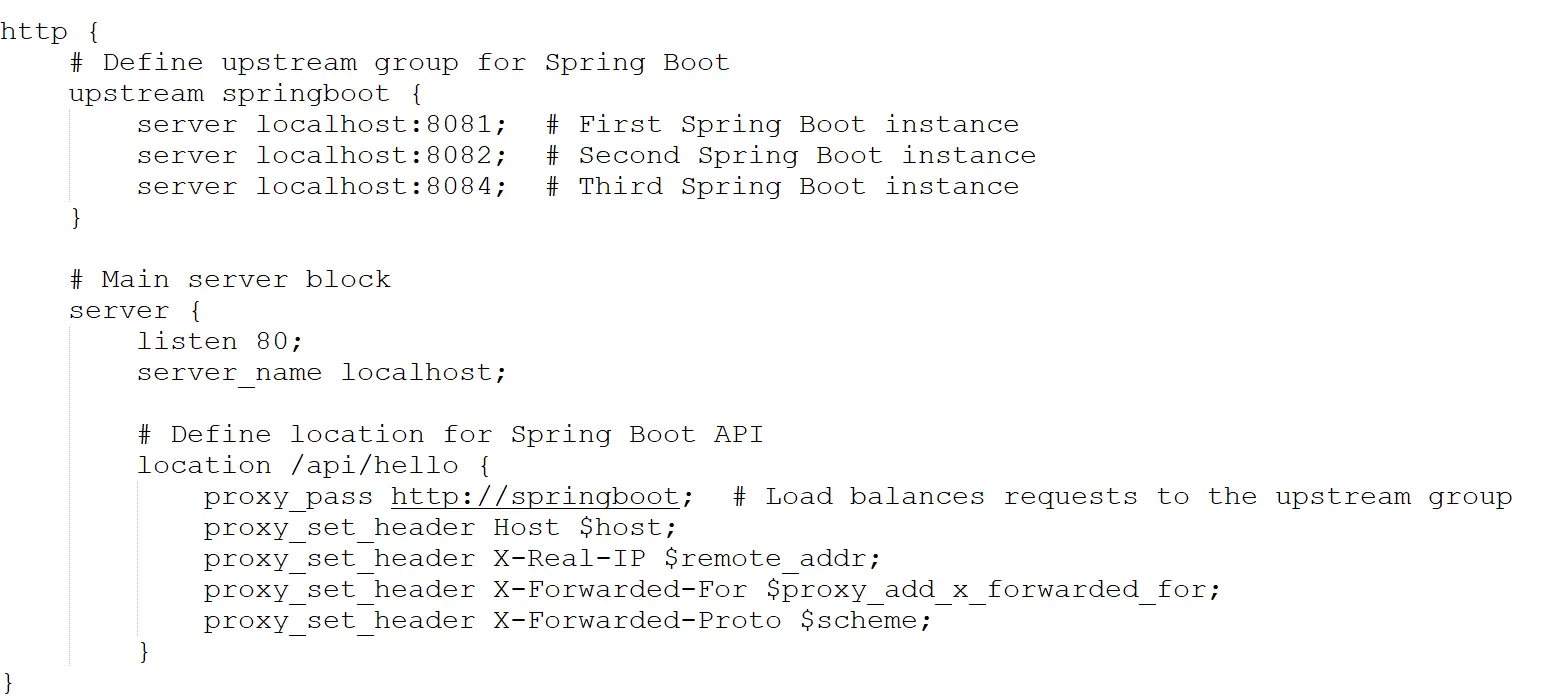Click 'server localhost:8081;' text
Image resolution: width=1563 pixels, height=697 pixels.
click(322, 125)
